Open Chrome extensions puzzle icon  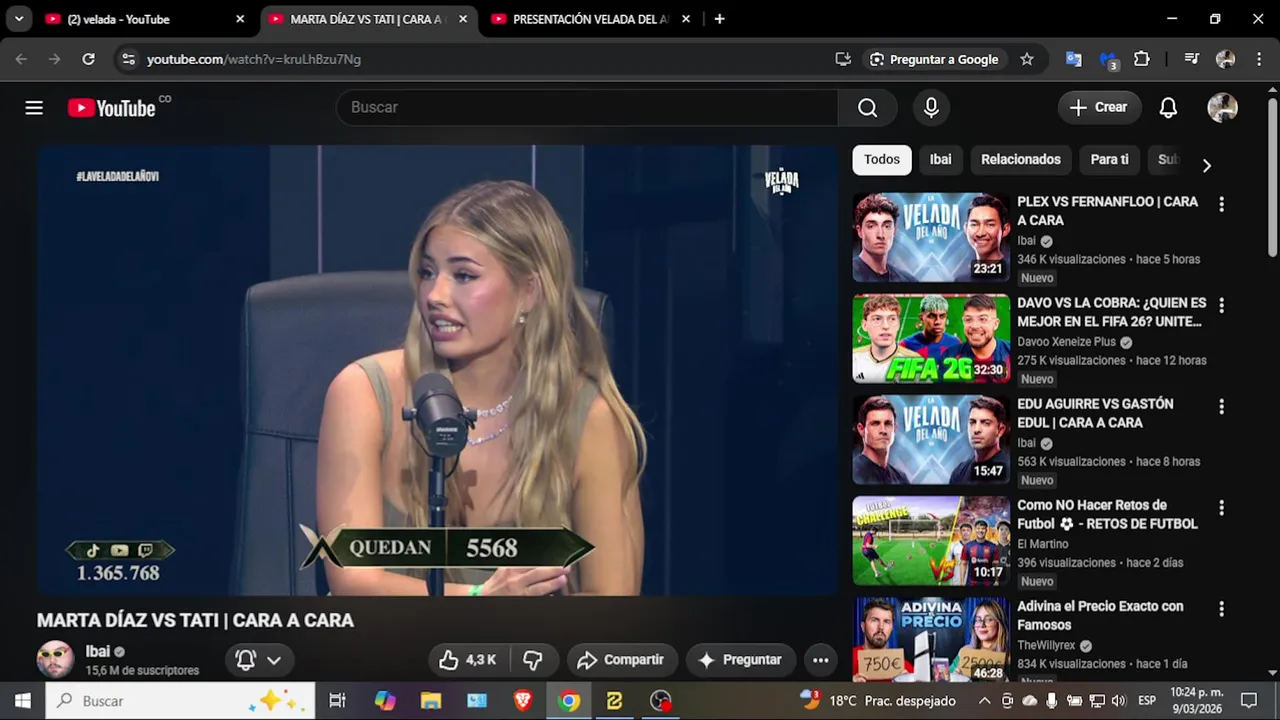[x=1141, y=59]
